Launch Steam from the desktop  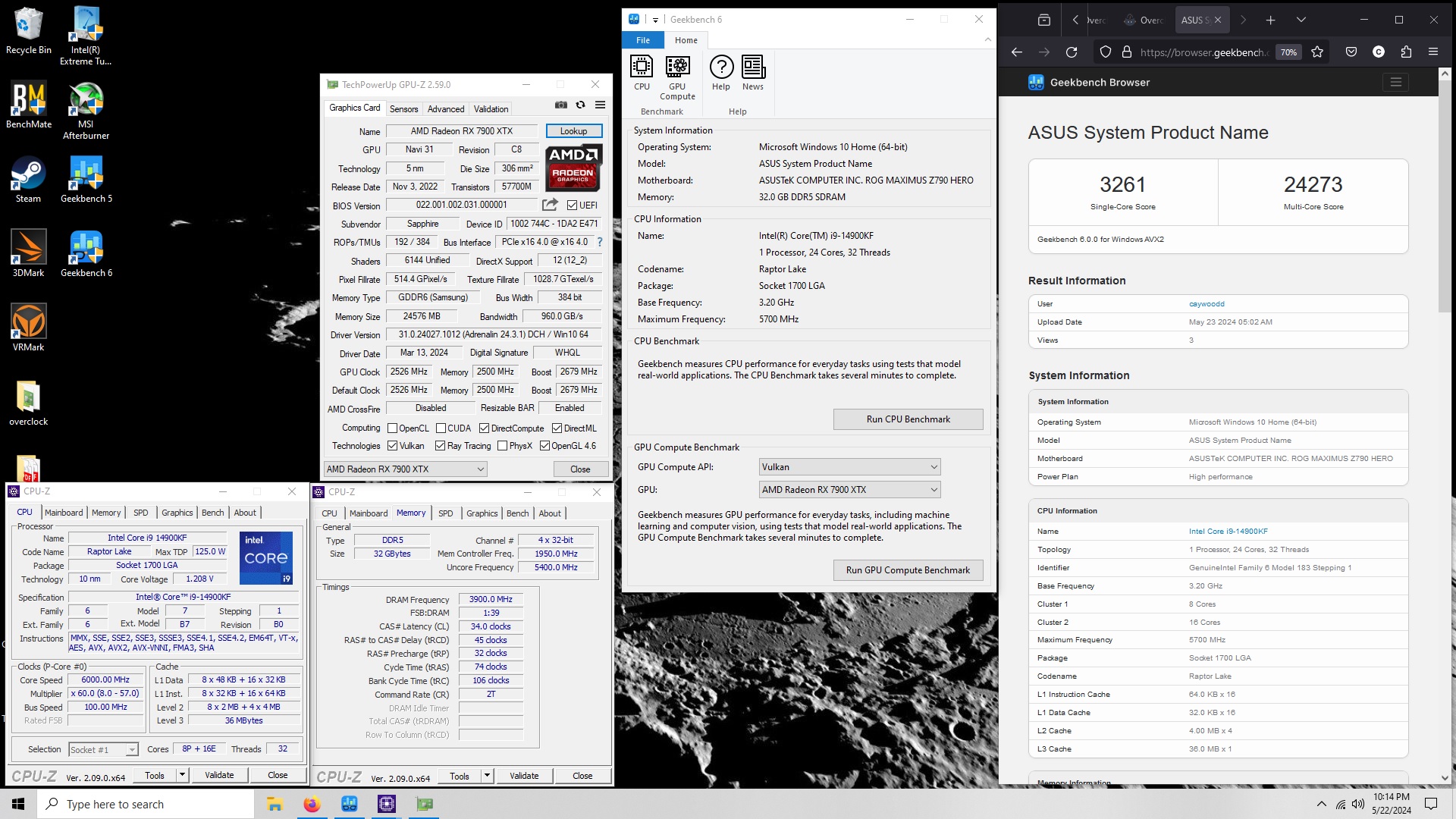(28, 180)
